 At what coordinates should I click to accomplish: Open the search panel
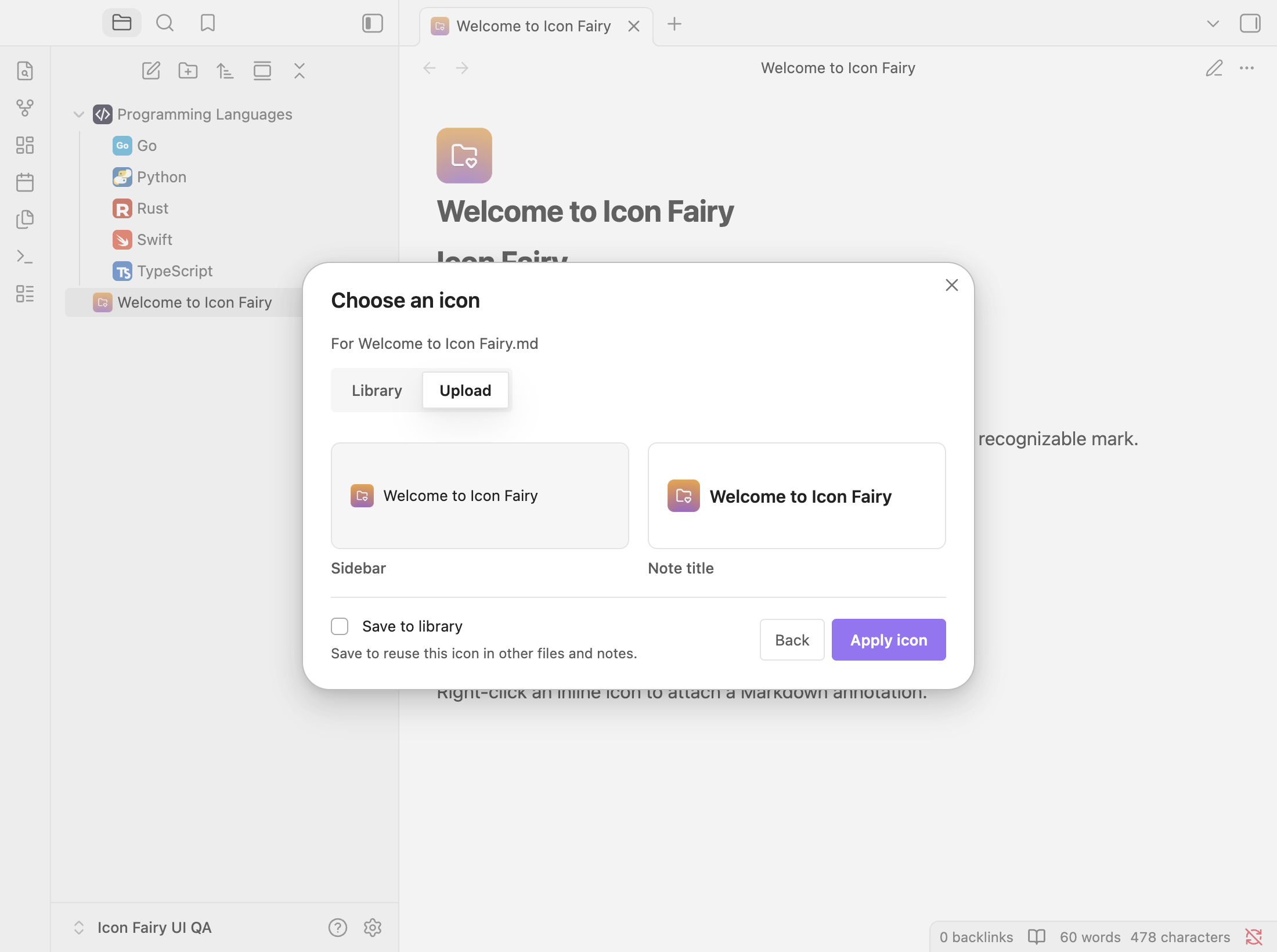(165, 23)
